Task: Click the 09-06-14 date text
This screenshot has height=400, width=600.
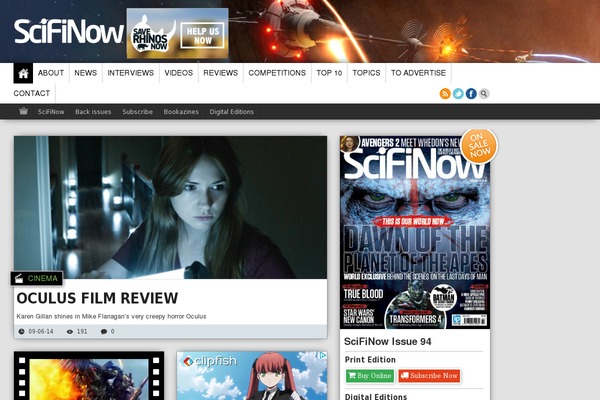Action: click(x=41, y=331)
